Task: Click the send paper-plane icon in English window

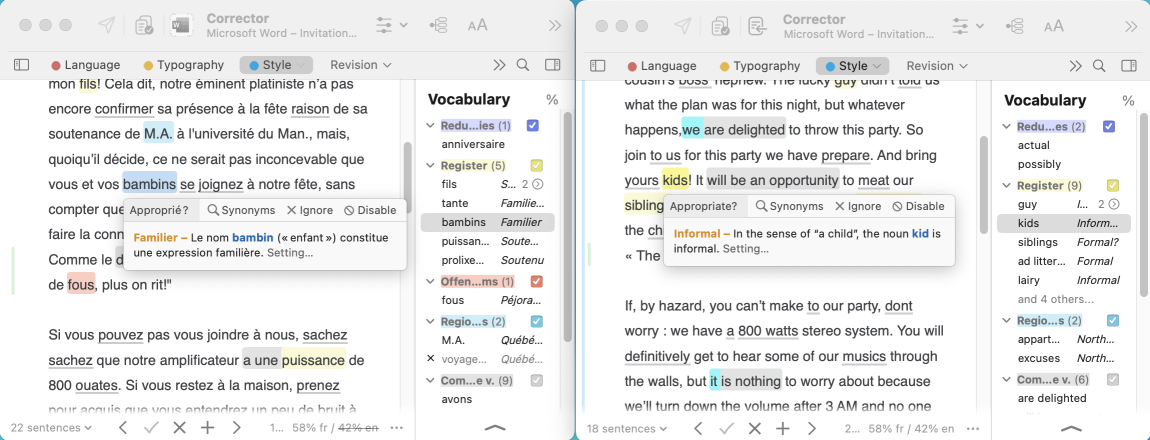Action: pos(683,26)
